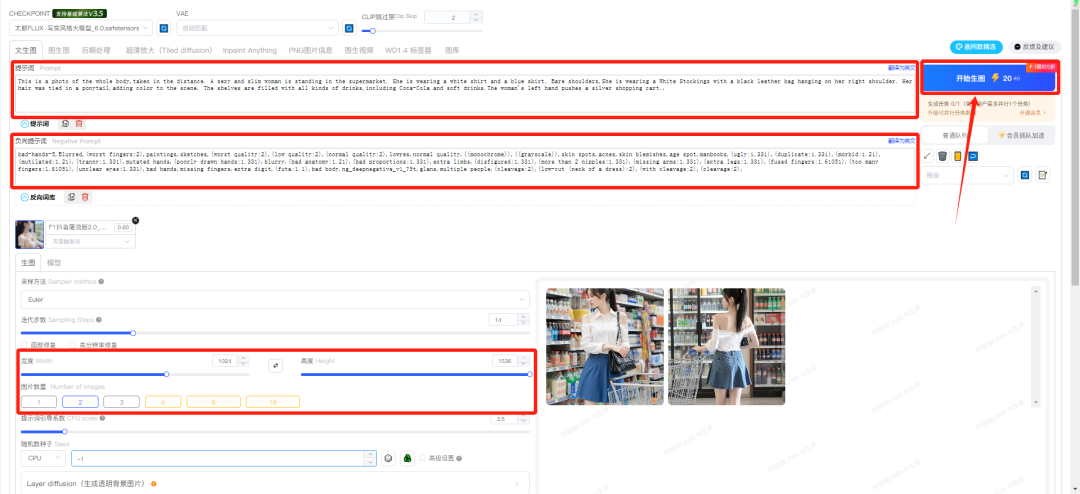1080x494 pixels.
Task: Swap width and height values
Action: pyautogui.click(x=276, y=367)
